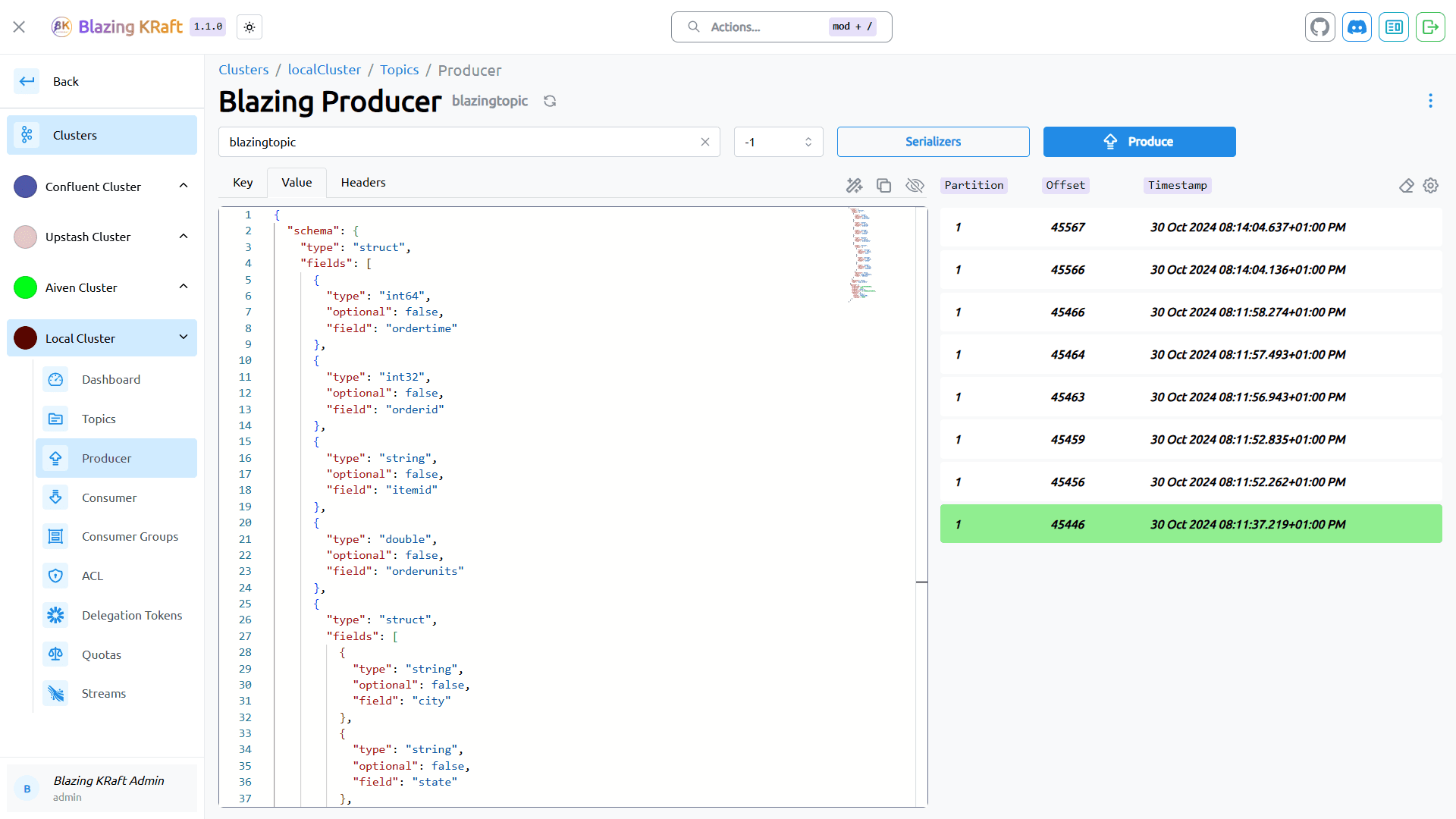The height and width of the screenshot is (819, 1456).
Task: Navigate to Delegation Tokens
Action: coord(116,615)
